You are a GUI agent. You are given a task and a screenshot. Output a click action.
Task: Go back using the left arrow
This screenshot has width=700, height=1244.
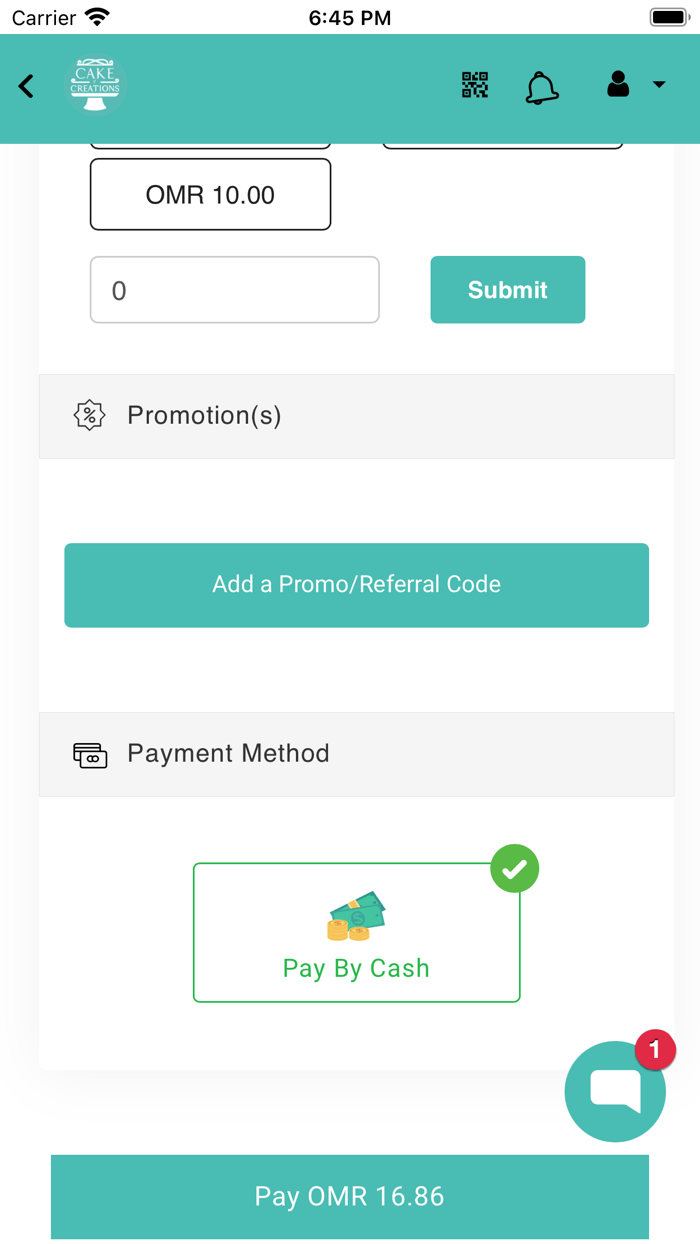[x=27, y=87]
